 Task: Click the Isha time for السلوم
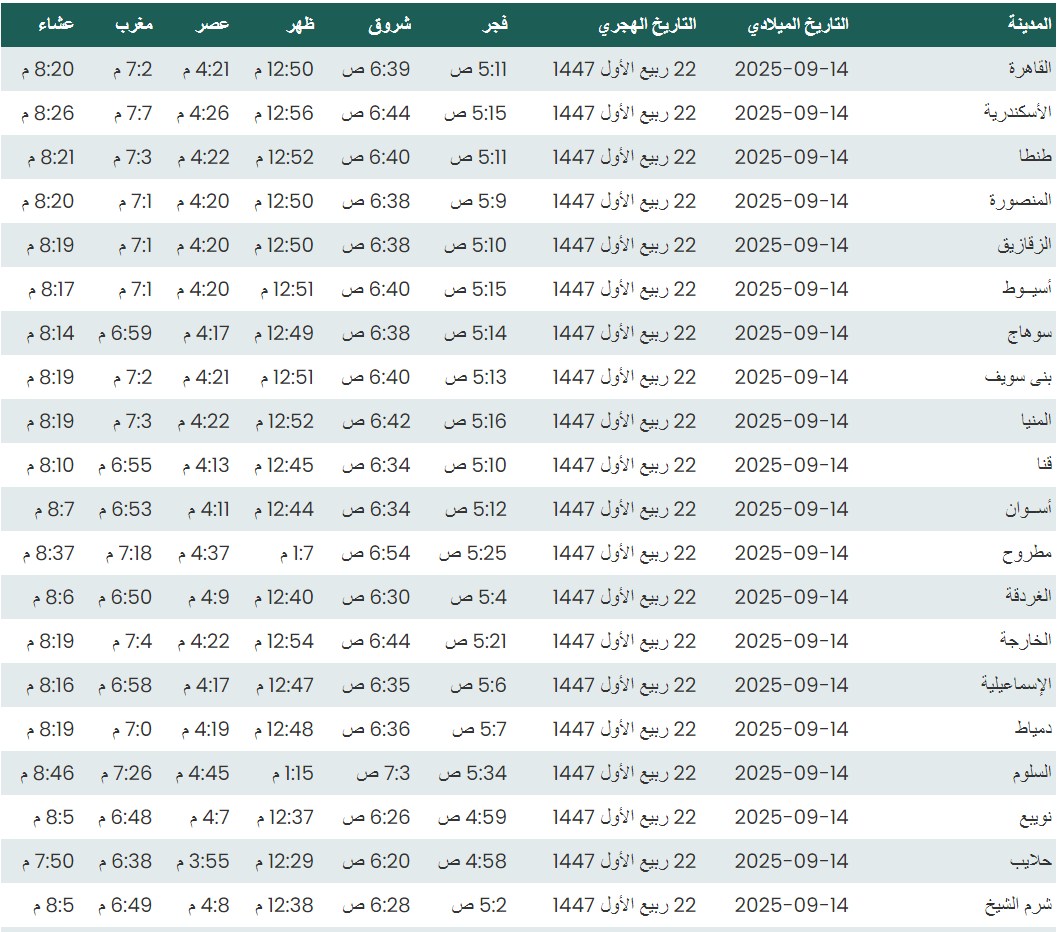click(46, 773)
